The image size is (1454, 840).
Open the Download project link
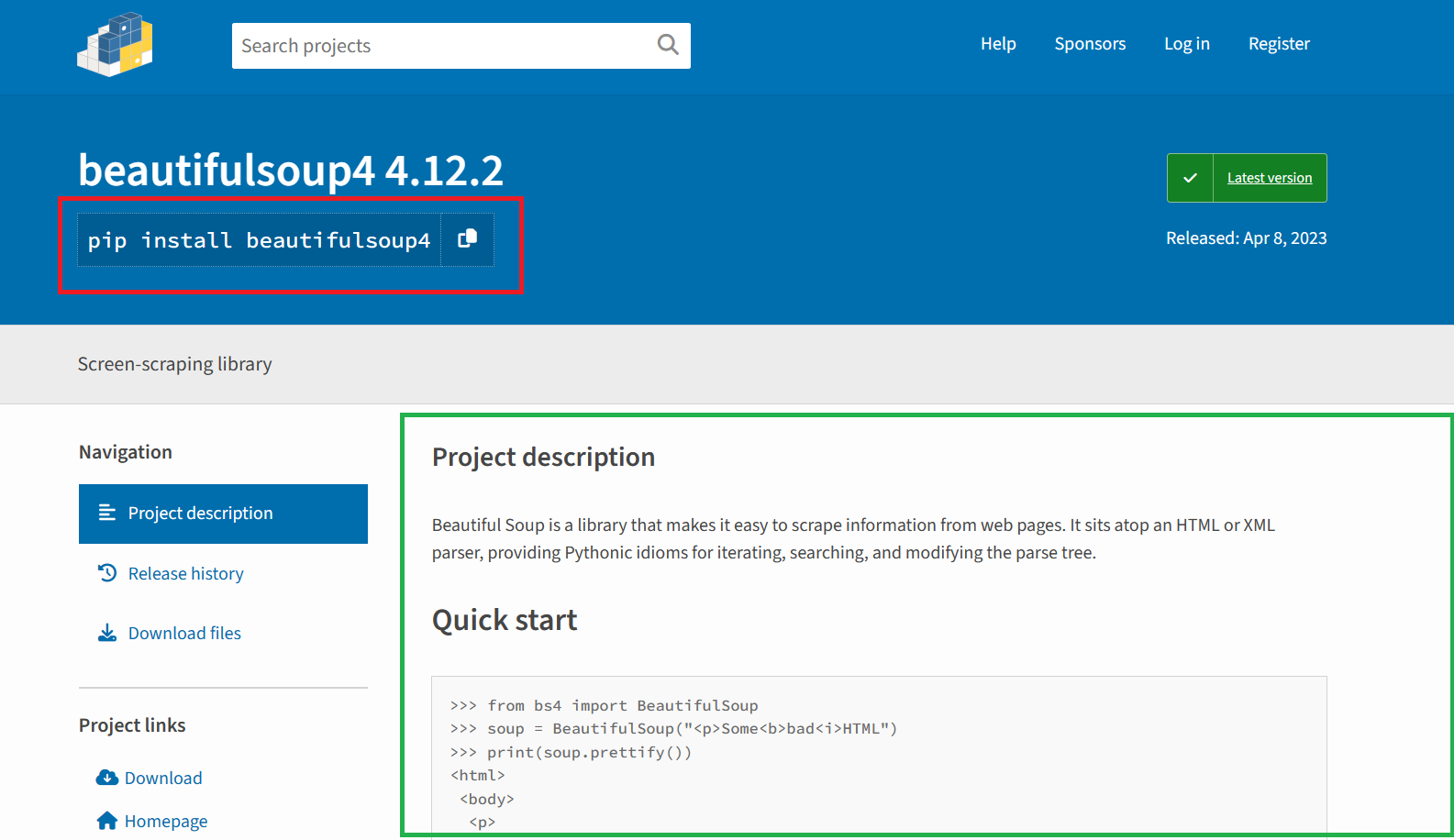[163, 778]
